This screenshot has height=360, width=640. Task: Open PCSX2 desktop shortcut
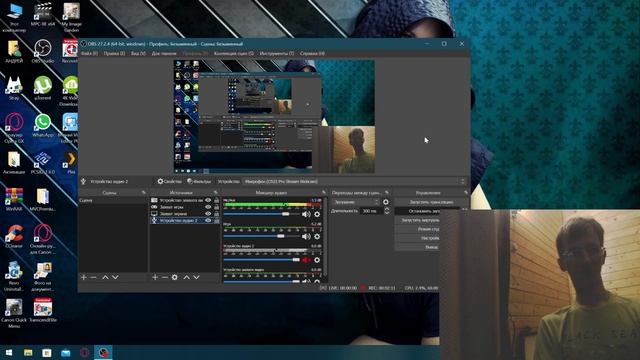[42, 163]
